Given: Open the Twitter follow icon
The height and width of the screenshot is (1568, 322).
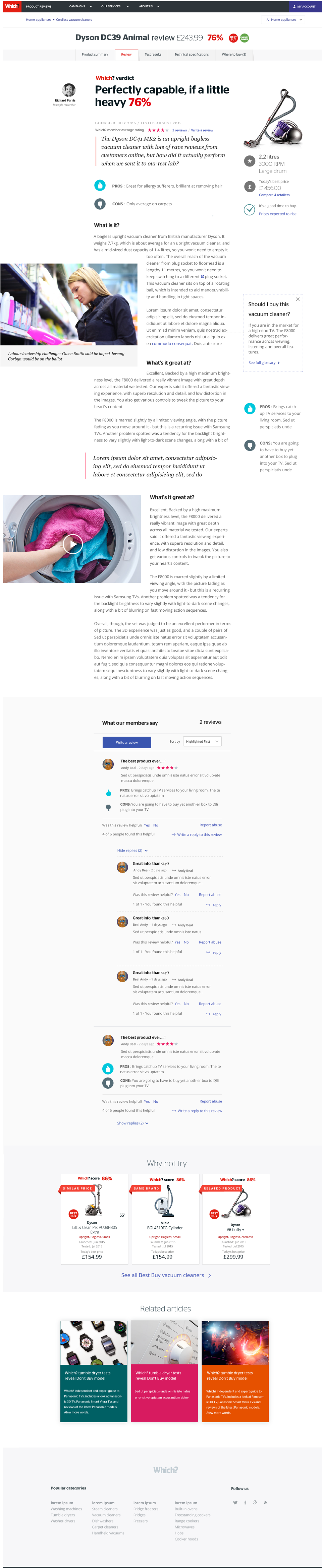Looking at the screenshot, I should click(235, 1503).
